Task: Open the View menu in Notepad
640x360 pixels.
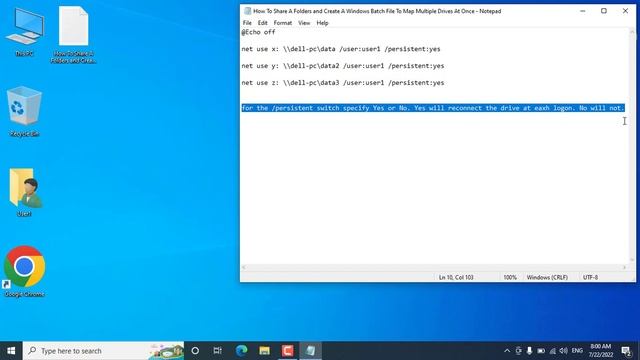Action: [x=304, y=23]
